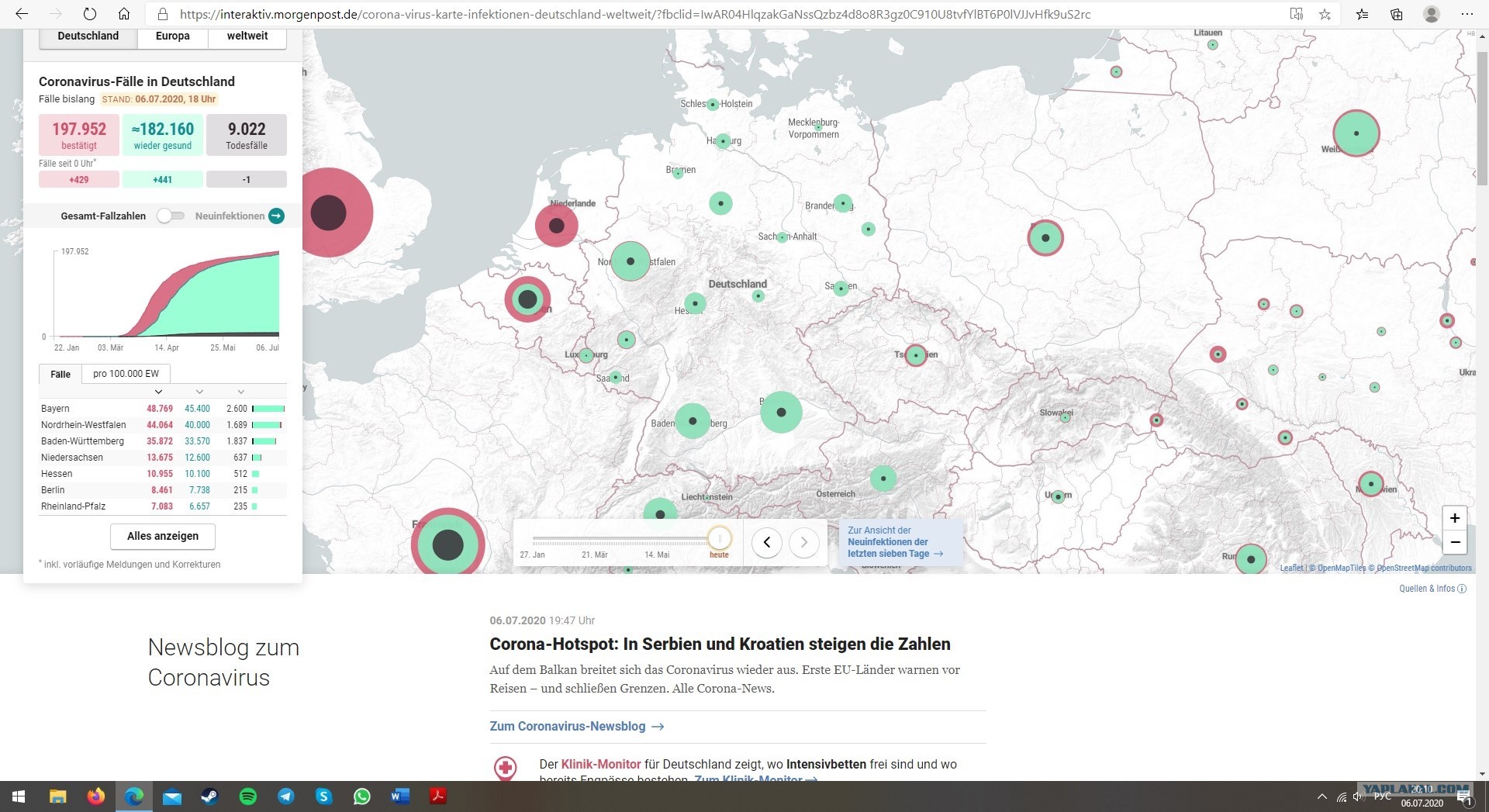Select the Bayern row in table

[x=163, y=409]
